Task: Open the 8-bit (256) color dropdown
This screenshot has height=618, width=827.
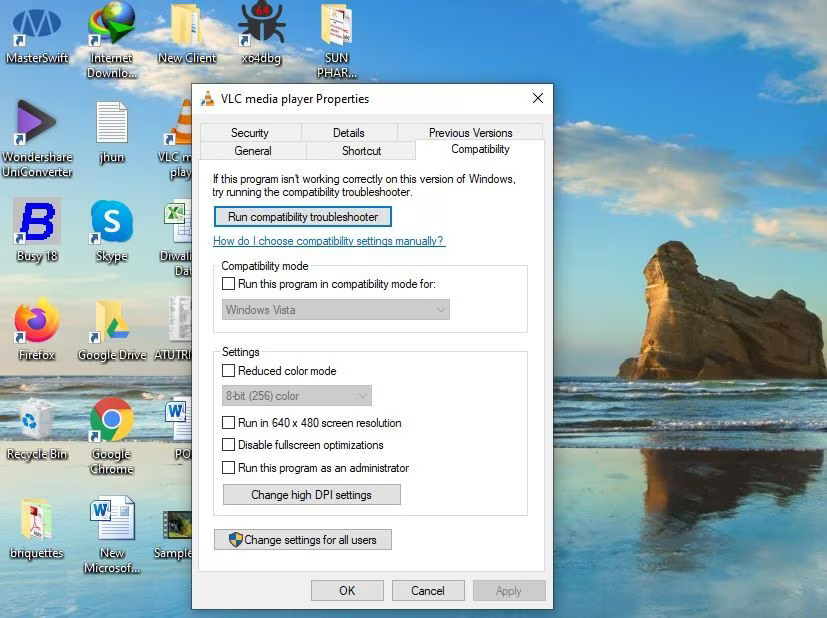Action: pos(296,395)
